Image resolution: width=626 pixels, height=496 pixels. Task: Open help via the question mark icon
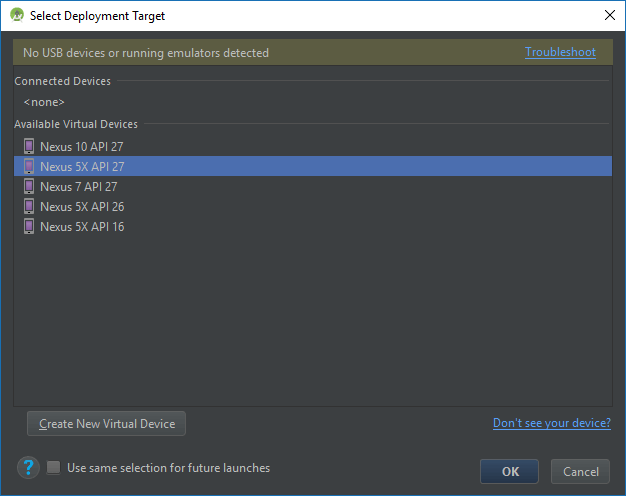coord(28,468)
